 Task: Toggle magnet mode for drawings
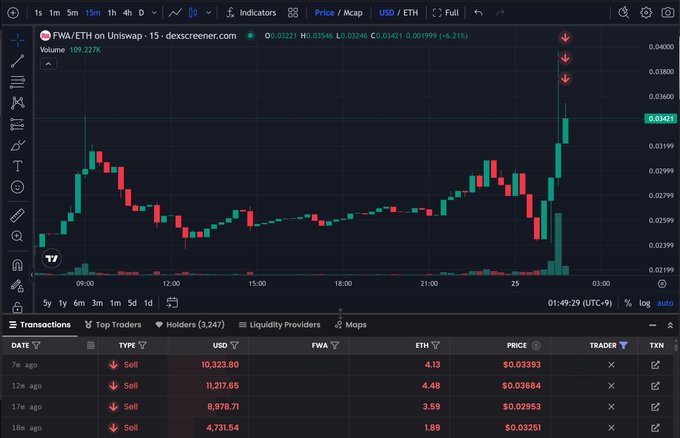pos(17,265)
